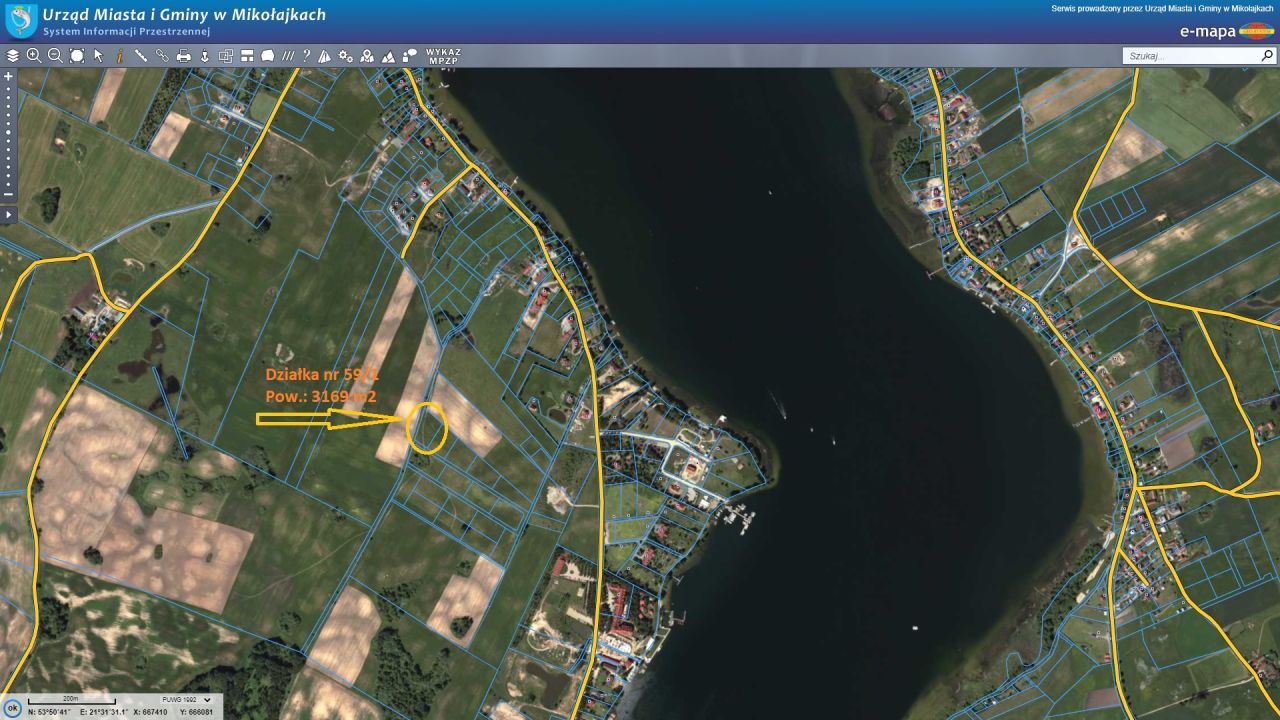The image size is (1280, 720).
Task: Click the Urząd Miasta i Gminy title
Action: [184, 15]
